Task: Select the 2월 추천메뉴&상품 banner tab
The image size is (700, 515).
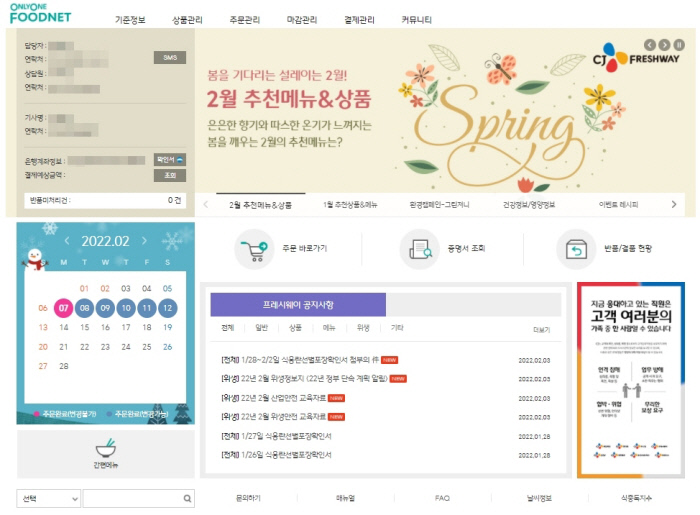Action: click(x=261, y=205)
